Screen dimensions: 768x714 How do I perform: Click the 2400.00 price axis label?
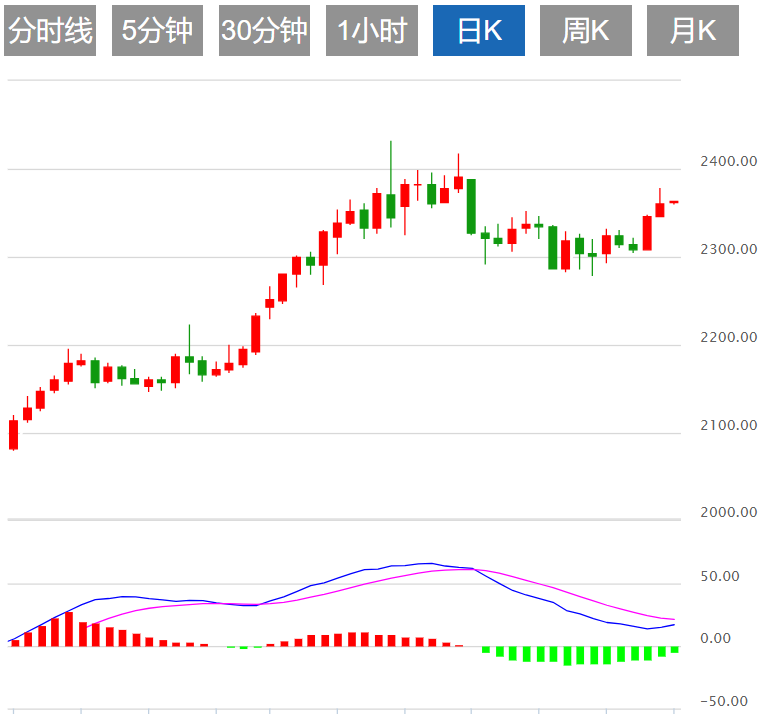pos(728,161)
